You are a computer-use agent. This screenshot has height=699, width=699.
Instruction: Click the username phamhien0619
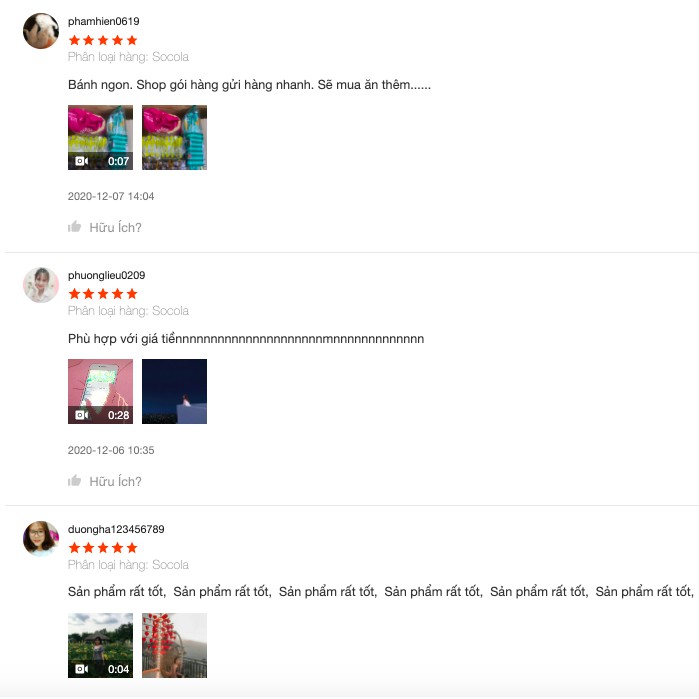(103, 21)
